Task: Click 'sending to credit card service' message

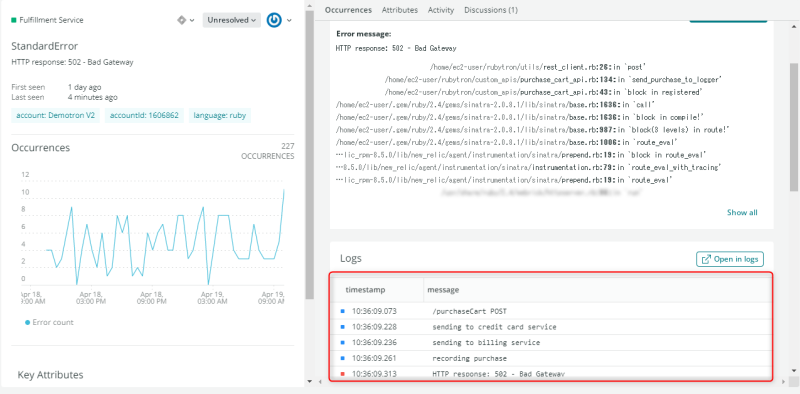Action: pos(494,327)
